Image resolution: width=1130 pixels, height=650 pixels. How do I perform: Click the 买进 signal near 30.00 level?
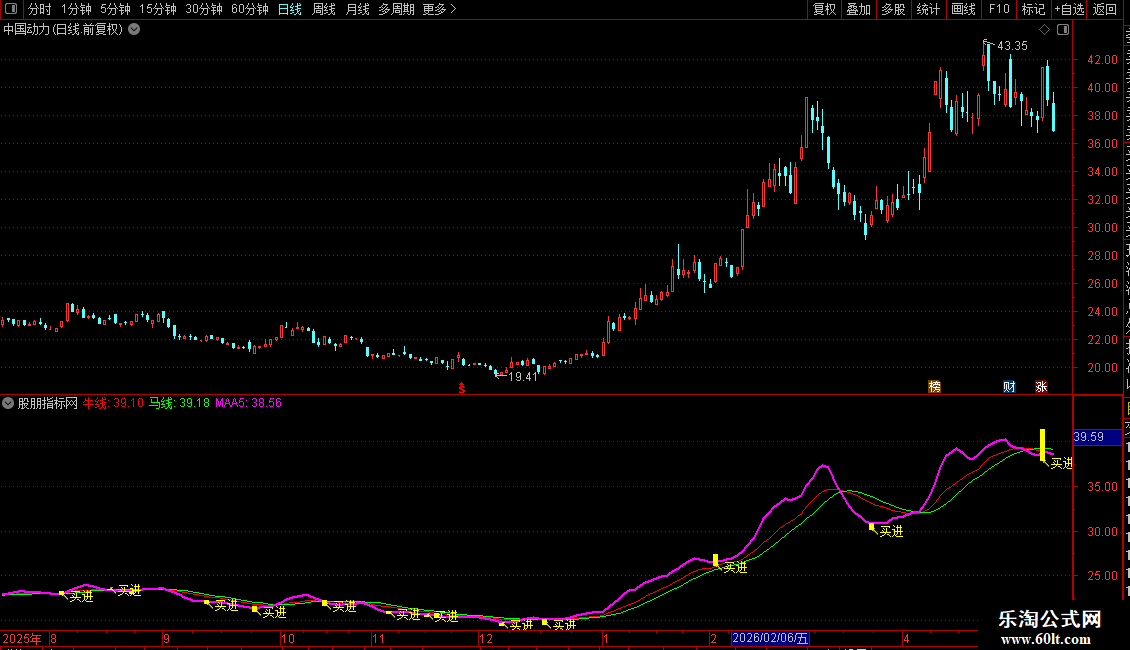pos(891,531)
